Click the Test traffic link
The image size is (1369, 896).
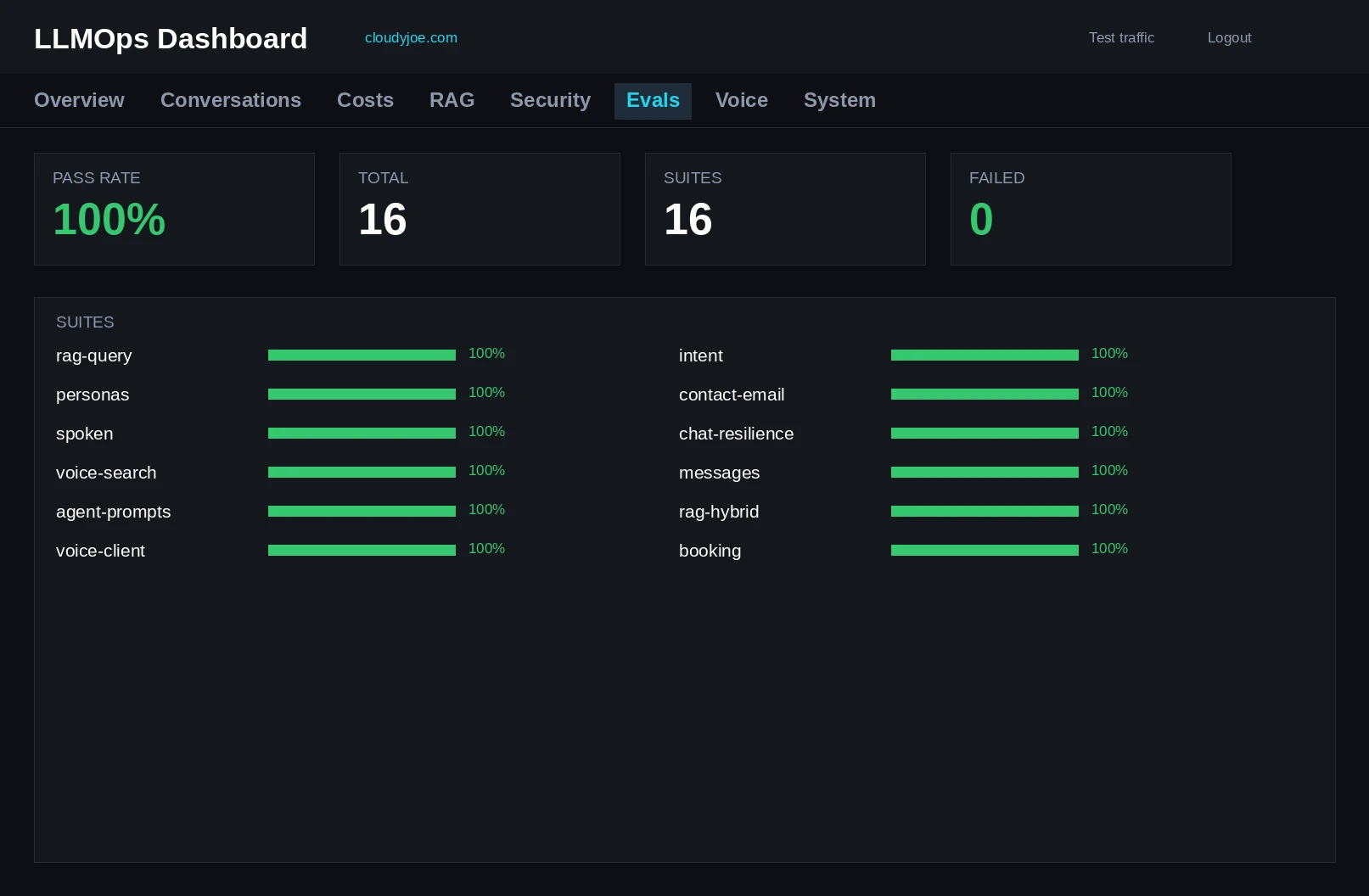(x=1121, y=37)
